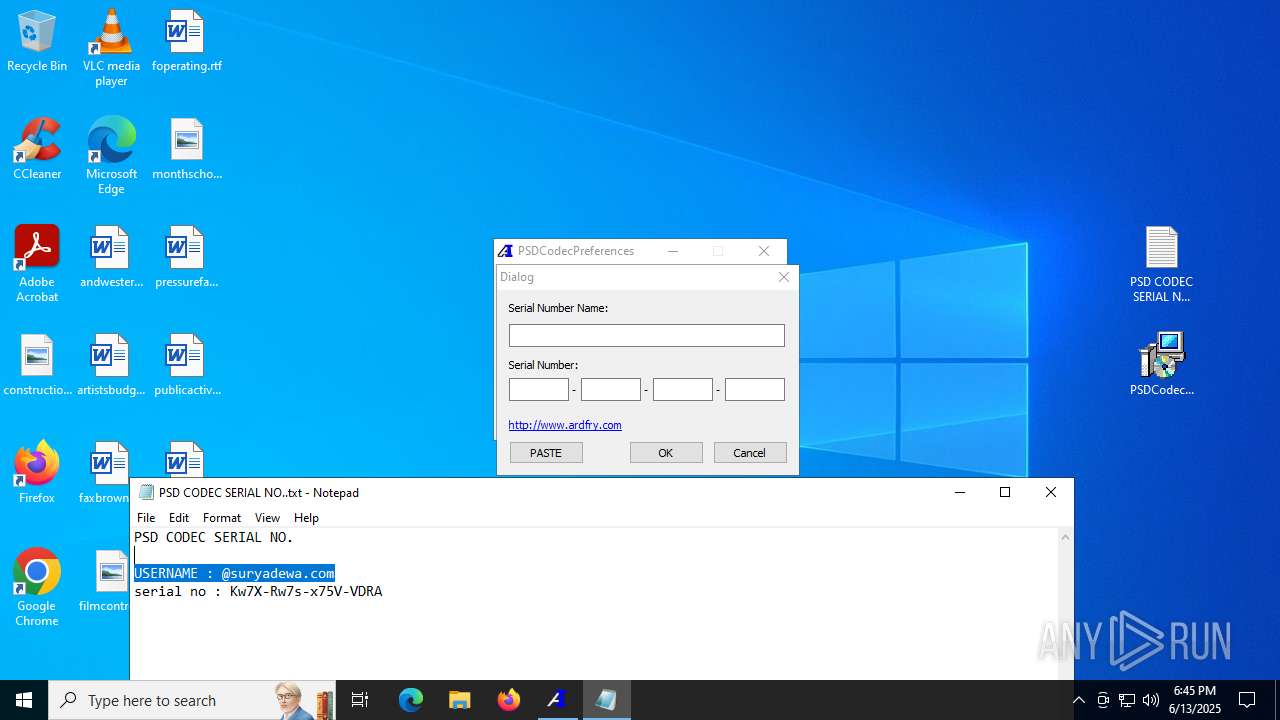The image size is (1280, 720).
Task: Launch Edge from the taskbar
Action: pos(411,700)
